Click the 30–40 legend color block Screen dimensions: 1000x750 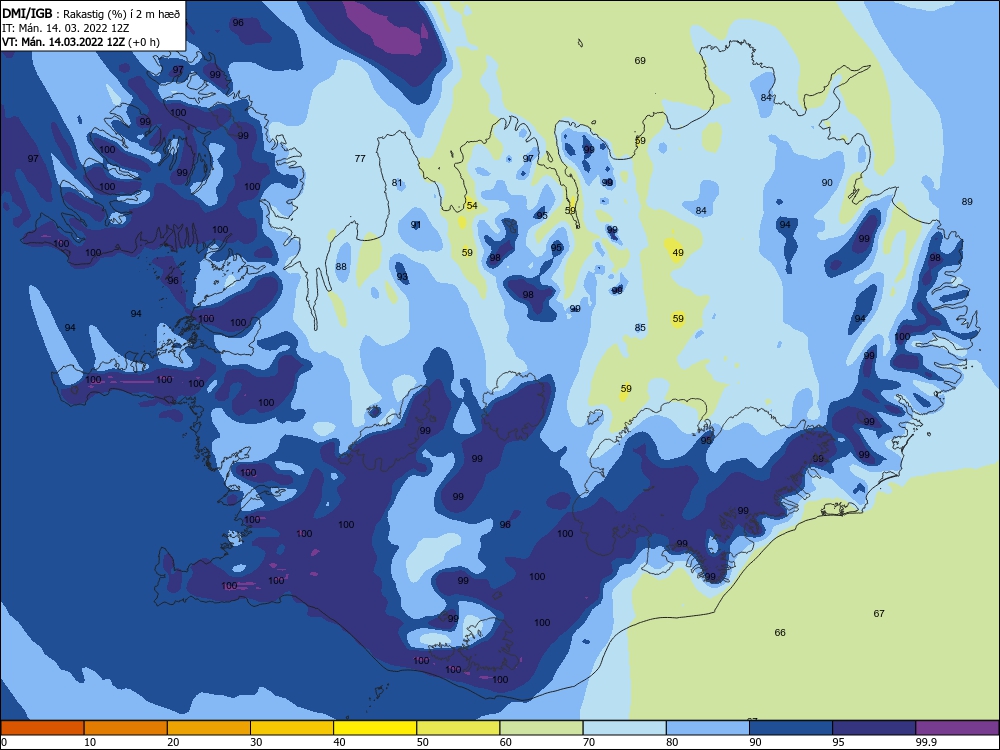click(x=292, y=728)
